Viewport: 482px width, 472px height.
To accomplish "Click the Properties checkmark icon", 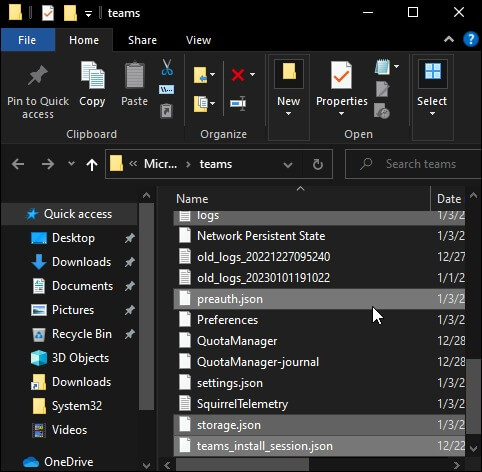I will click(341, 75).
